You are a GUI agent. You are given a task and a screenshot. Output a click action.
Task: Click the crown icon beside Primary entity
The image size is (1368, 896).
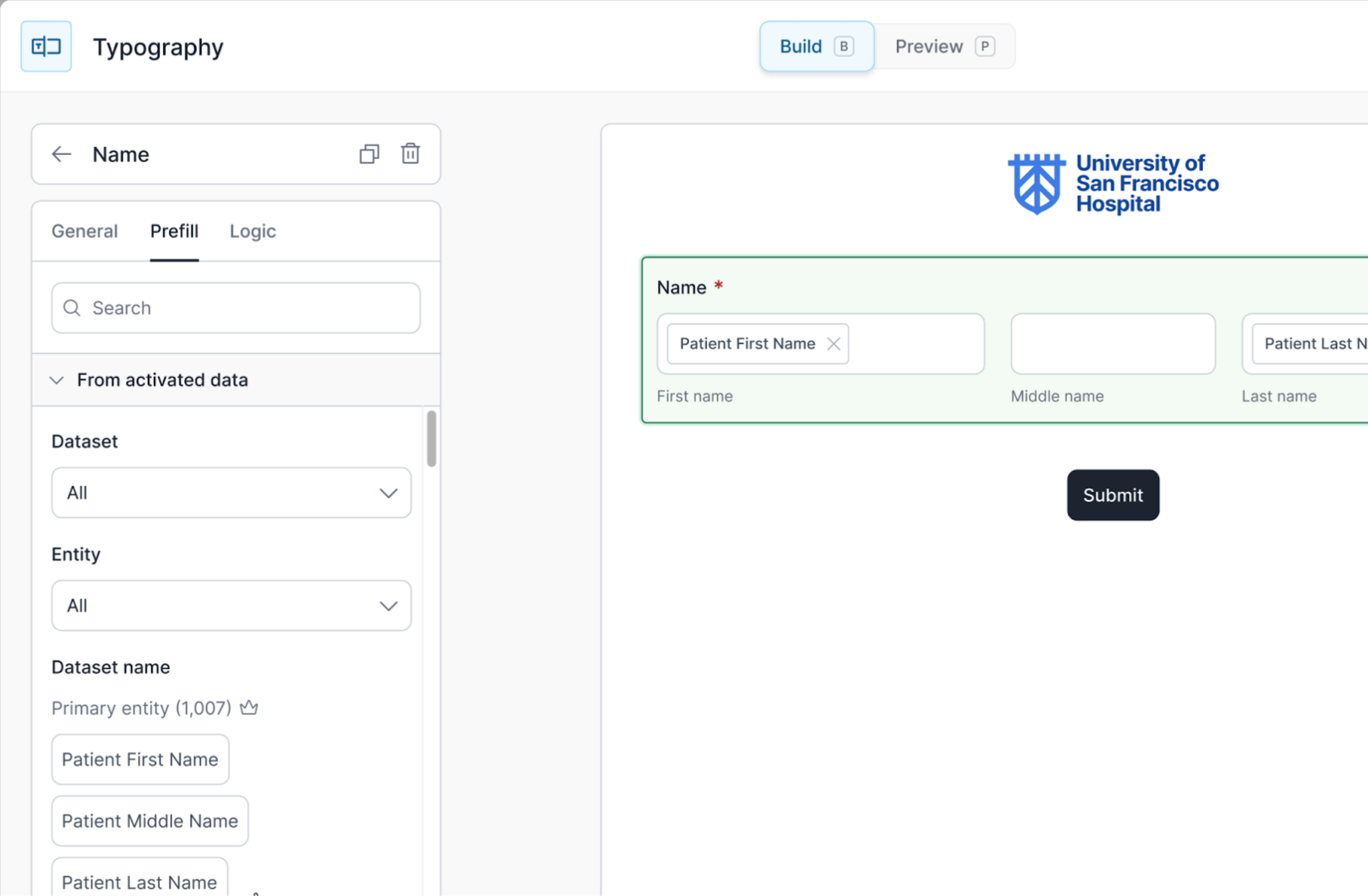pos(249,707)
